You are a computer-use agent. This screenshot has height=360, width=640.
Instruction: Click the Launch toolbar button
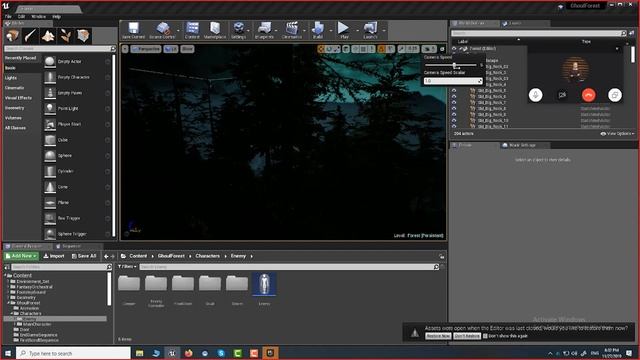tap(370, 30)
